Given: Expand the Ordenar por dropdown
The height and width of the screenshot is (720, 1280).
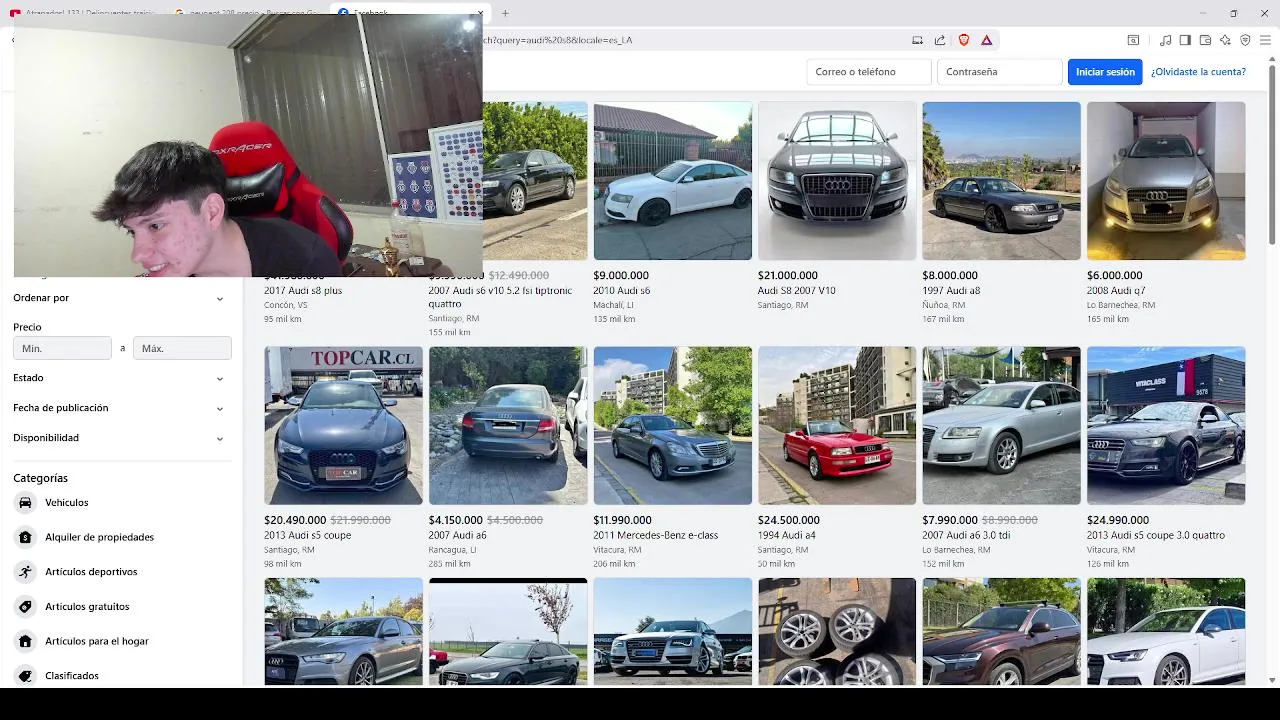Looking at the screenshot, I should pos(121,298).
